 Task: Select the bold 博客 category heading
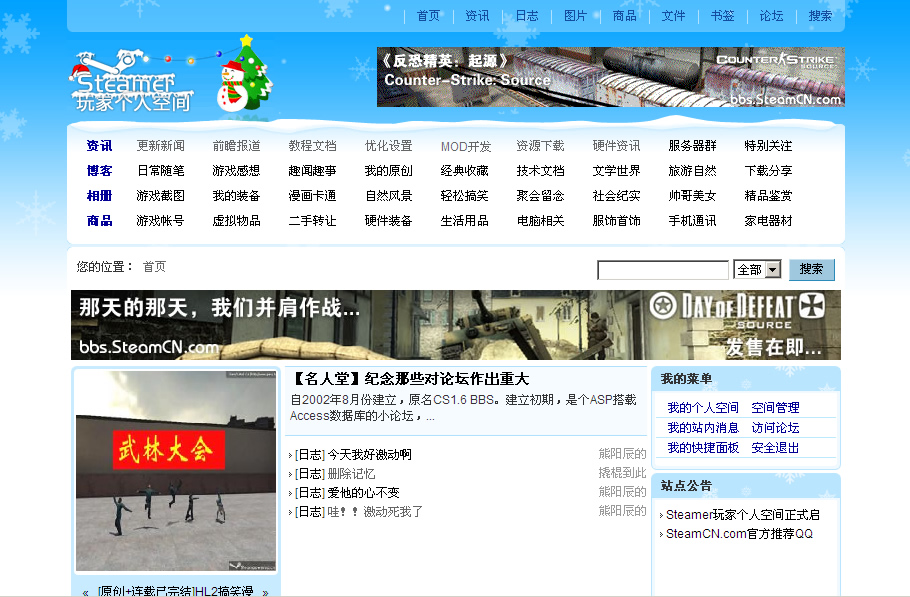(x=99, y=171)
